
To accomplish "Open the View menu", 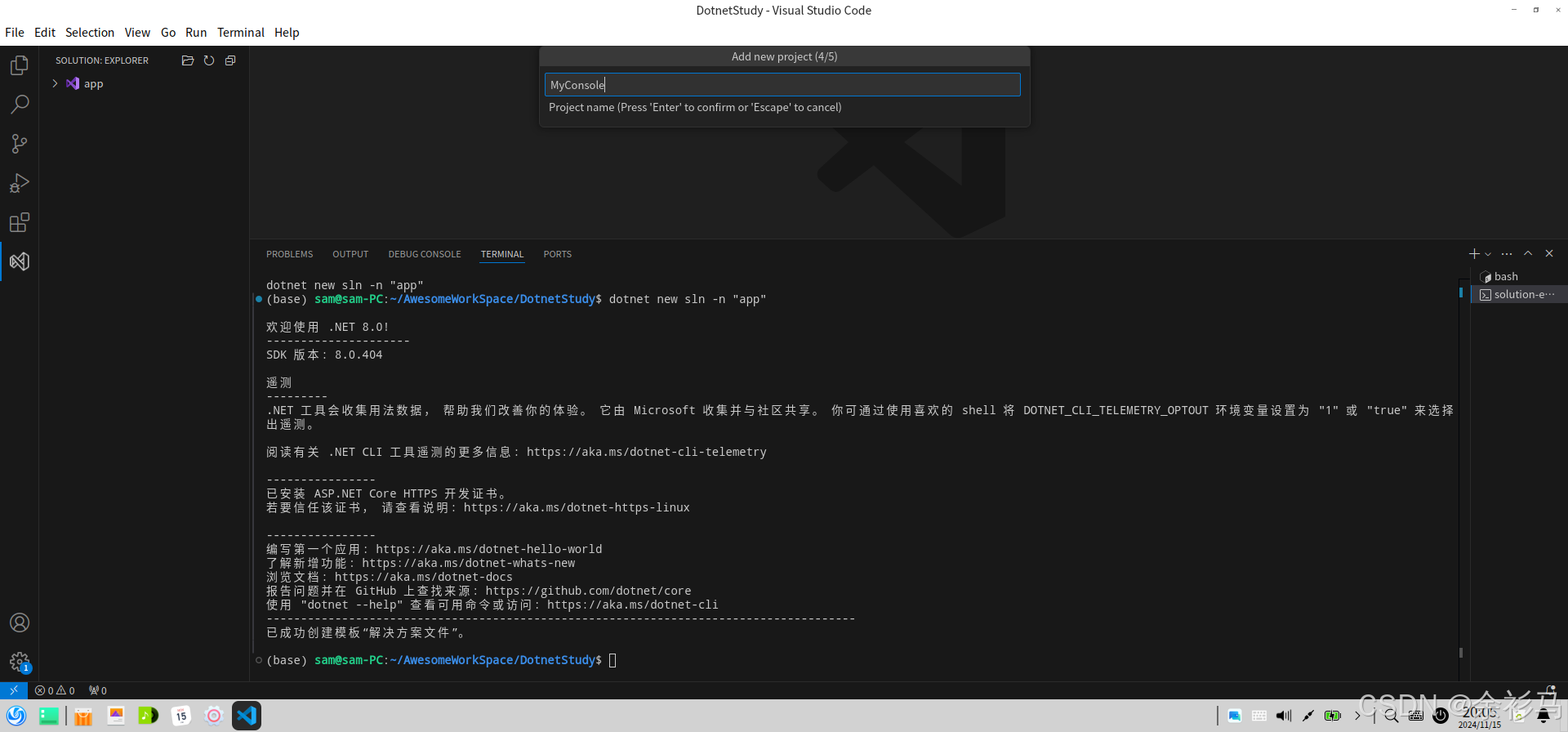I will click(137, 33).
